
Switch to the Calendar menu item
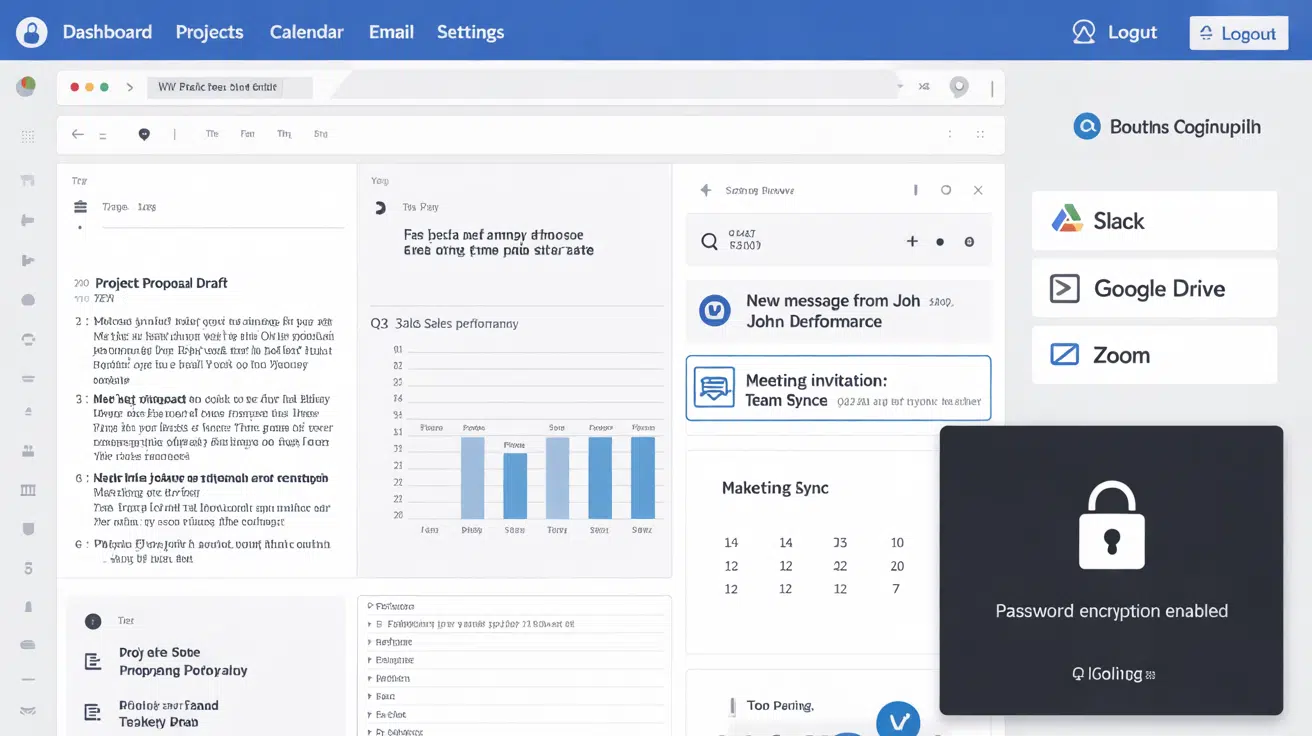point(306,31)
